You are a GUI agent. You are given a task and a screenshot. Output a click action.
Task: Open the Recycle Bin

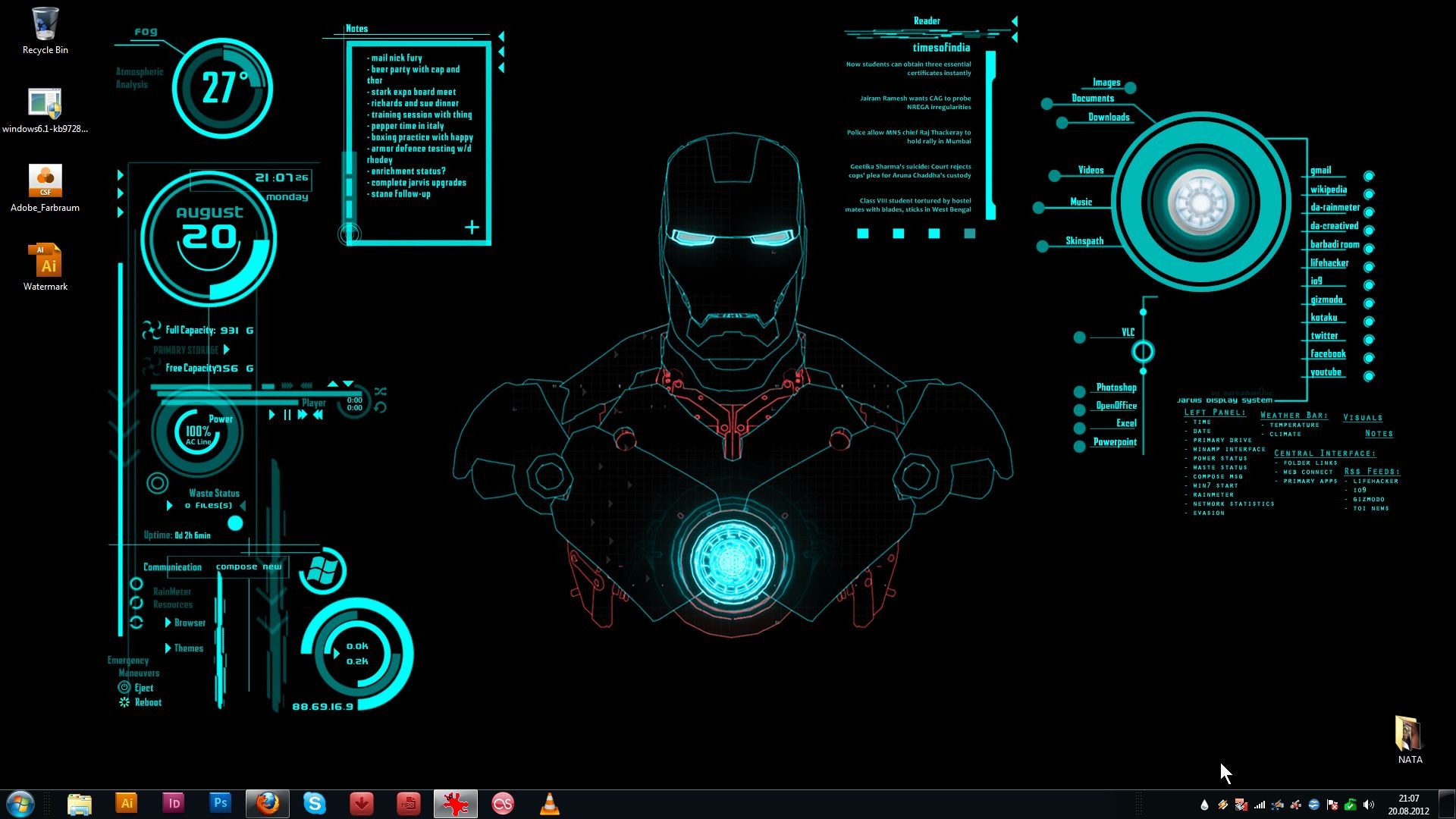[x=45, y=28]
